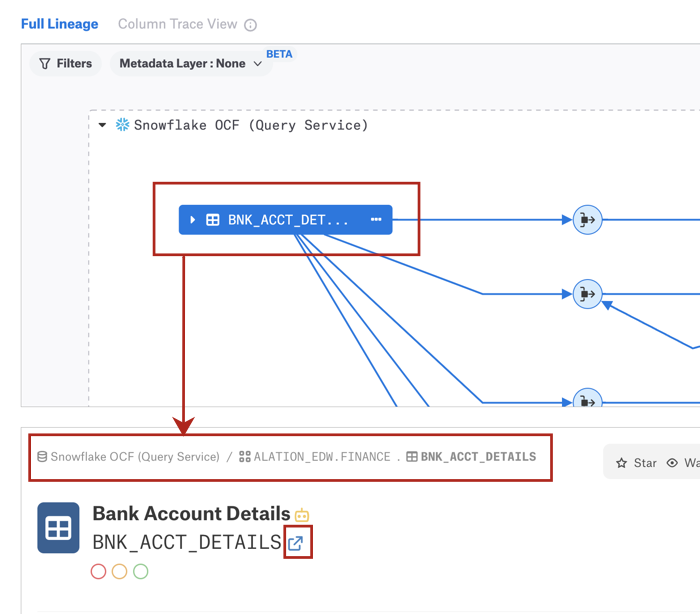Select the BNK_ACCT_DET lineage node
Viewport: 700px width, 614px height.
285,220
